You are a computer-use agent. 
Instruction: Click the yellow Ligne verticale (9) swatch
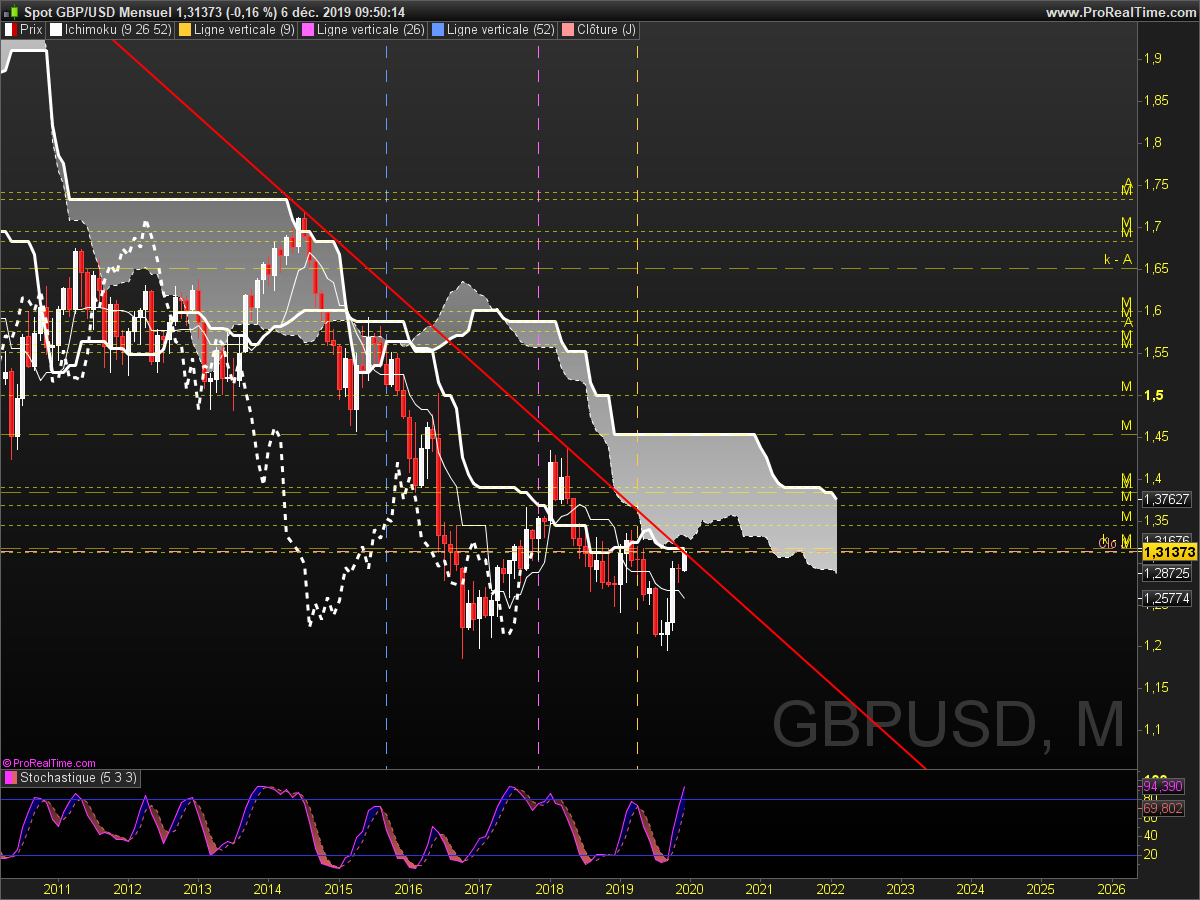[x=184, y=30]
